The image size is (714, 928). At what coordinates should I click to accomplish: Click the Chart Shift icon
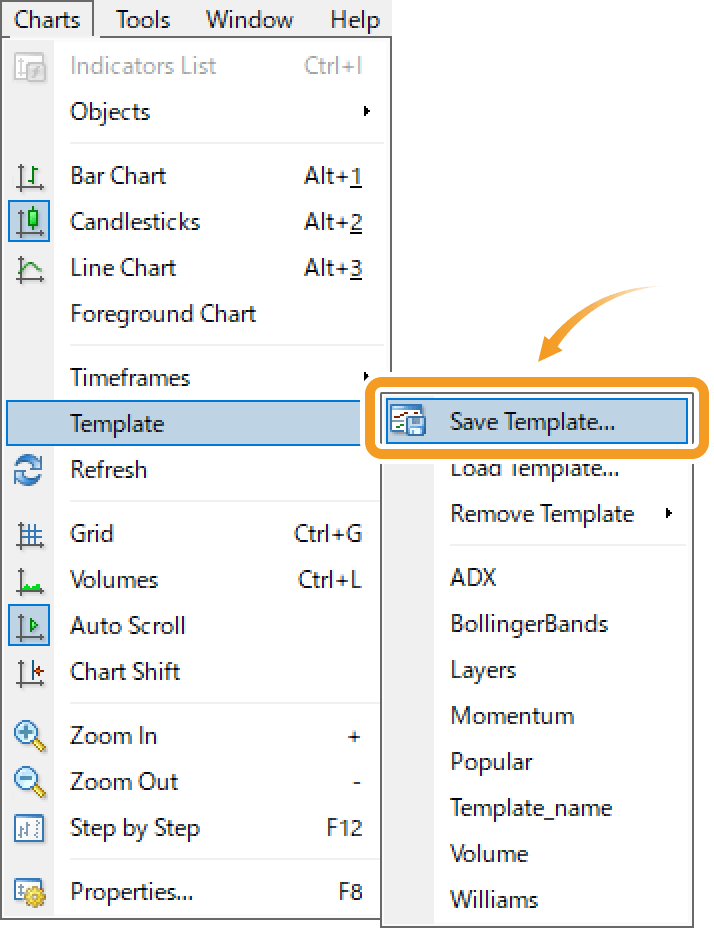pyautogui.click(x=29, y=674)
